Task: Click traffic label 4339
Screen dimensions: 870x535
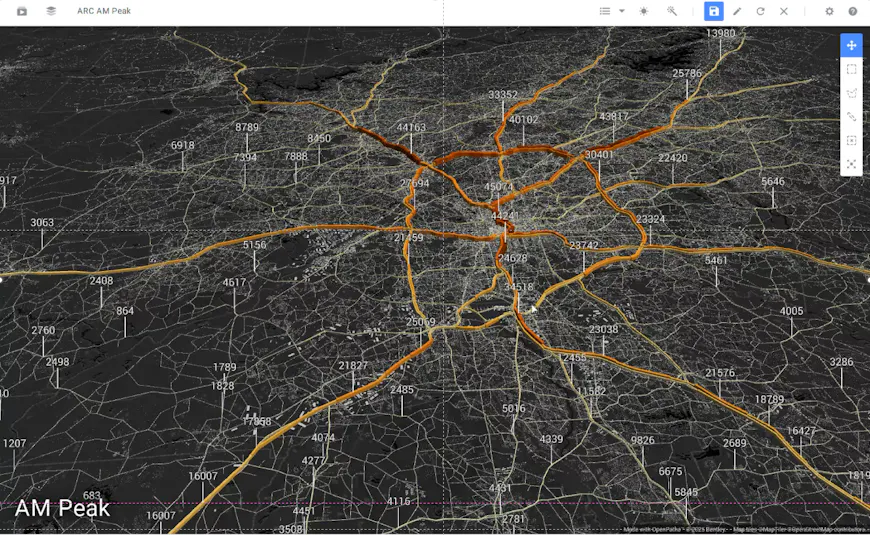Action: (551, 440)
